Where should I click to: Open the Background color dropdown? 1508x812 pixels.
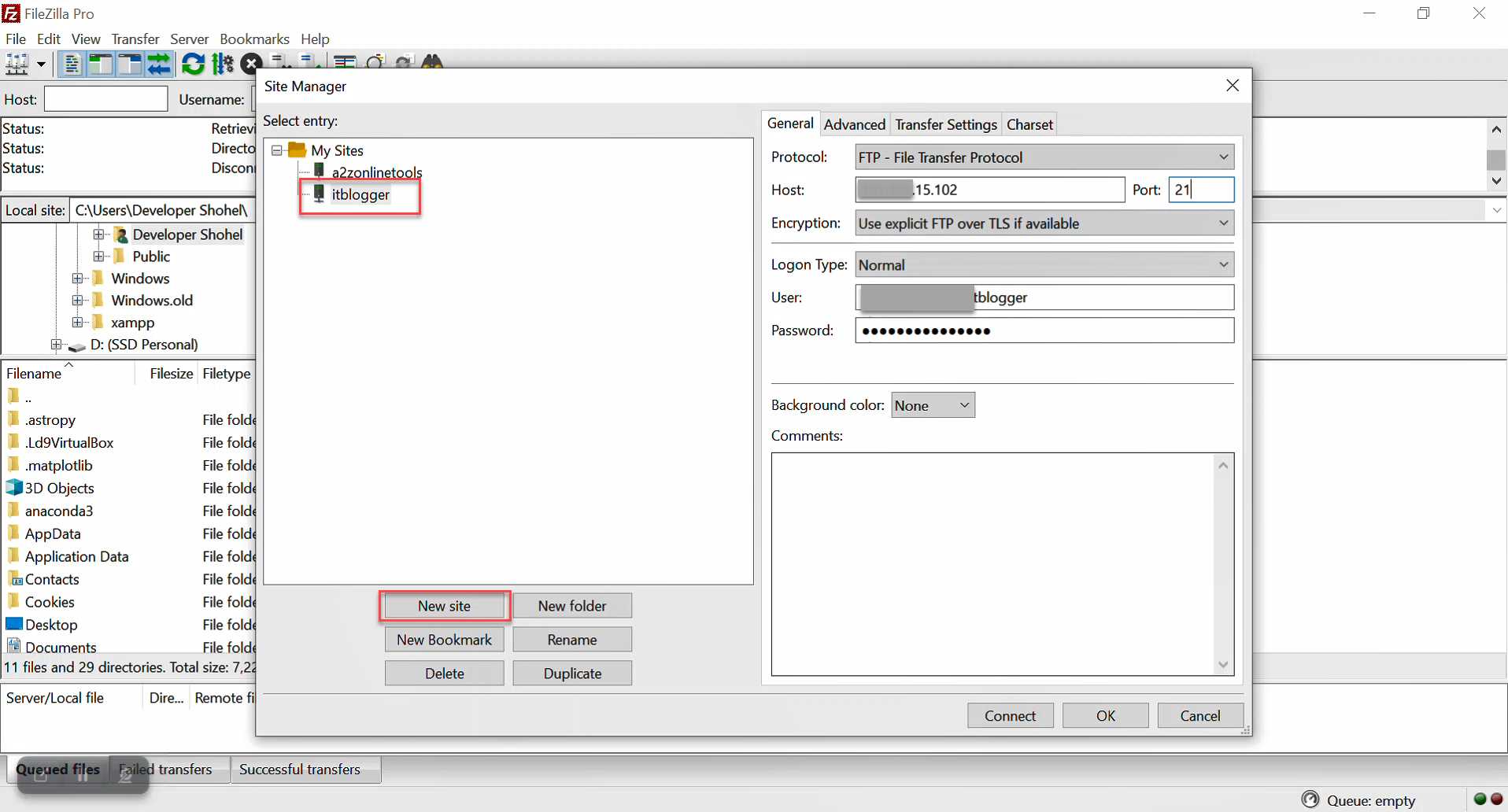[933, 405]
